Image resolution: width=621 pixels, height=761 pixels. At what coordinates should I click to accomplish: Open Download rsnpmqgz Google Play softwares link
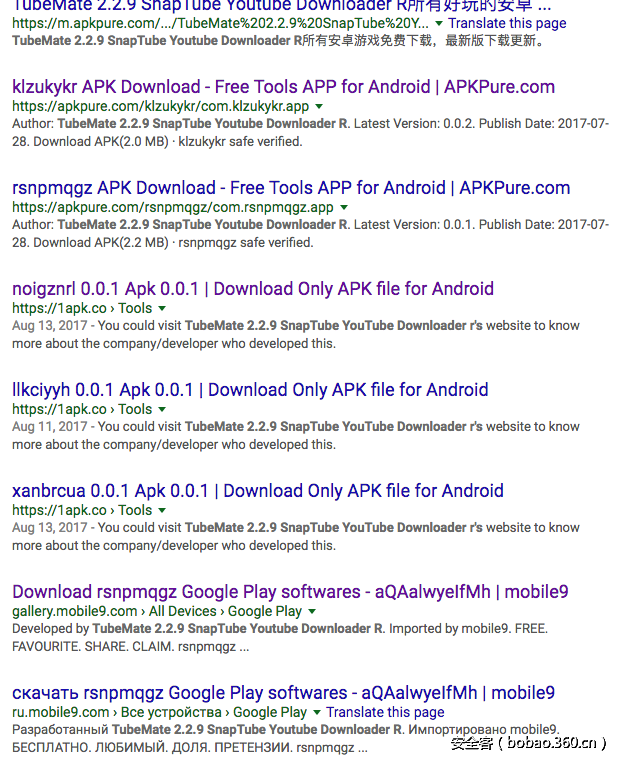(x=290, y=592)
